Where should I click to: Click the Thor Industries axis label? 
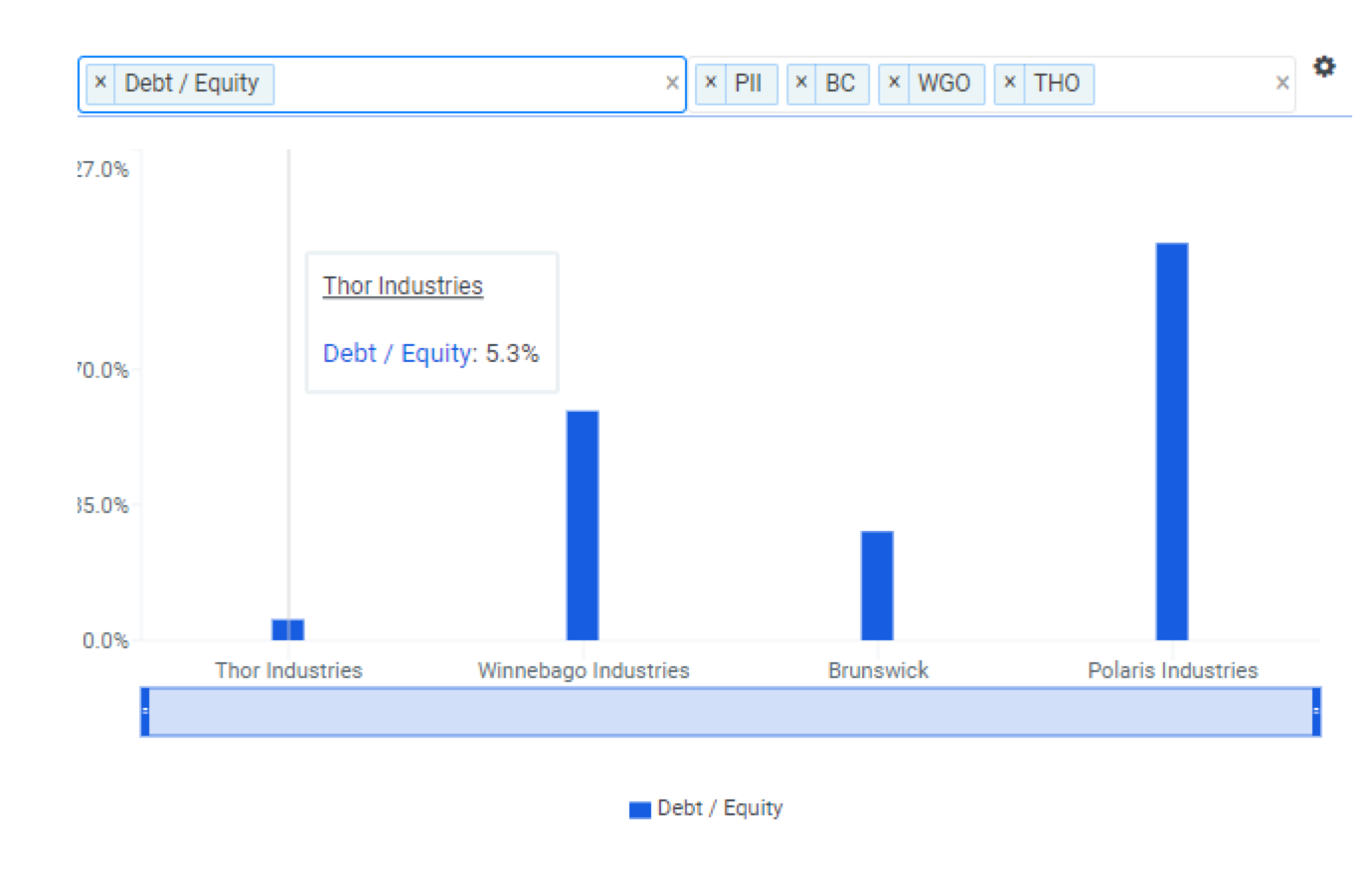pos(288,670)
